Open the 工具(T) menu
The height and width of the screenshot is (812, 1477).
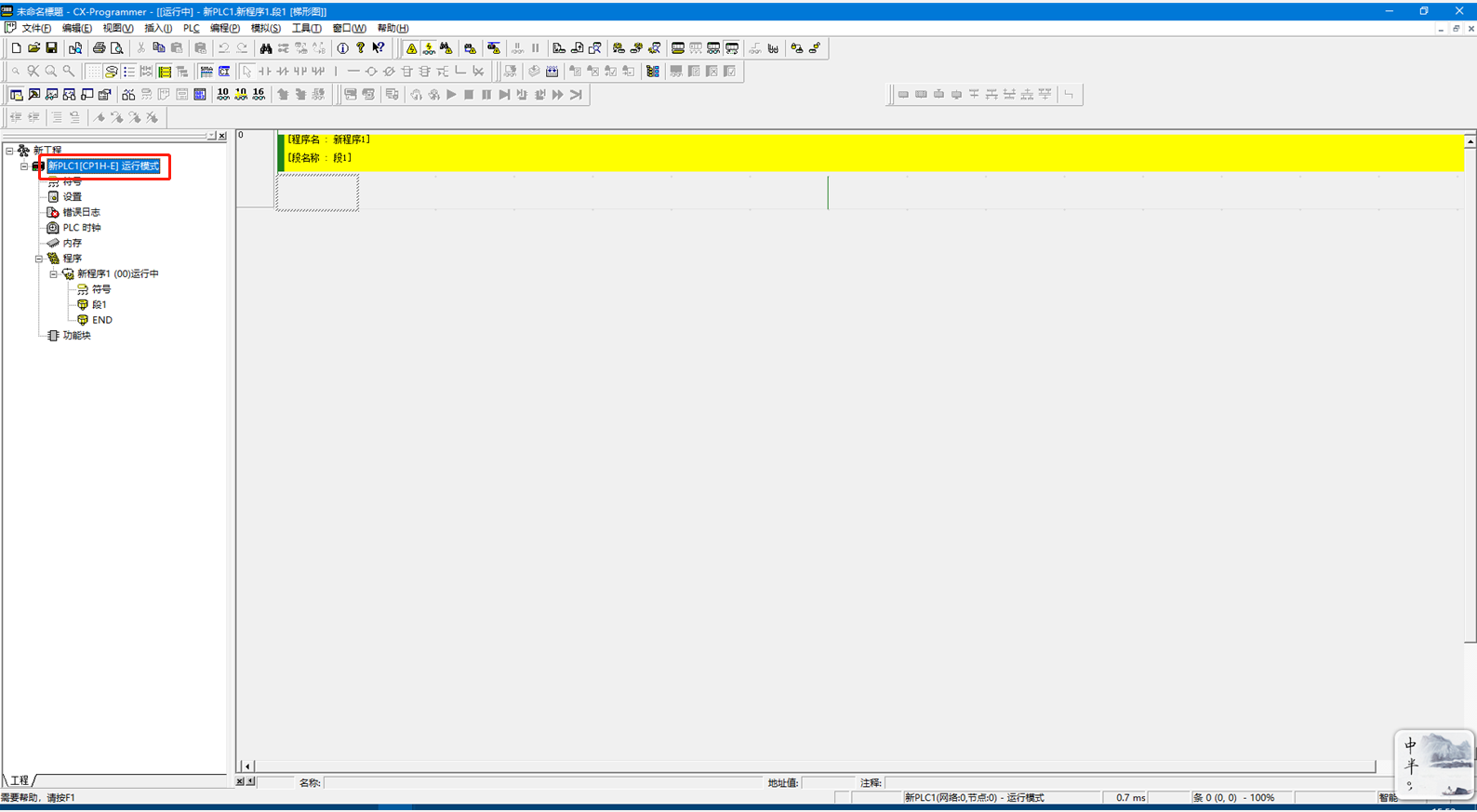click(306, 29)
